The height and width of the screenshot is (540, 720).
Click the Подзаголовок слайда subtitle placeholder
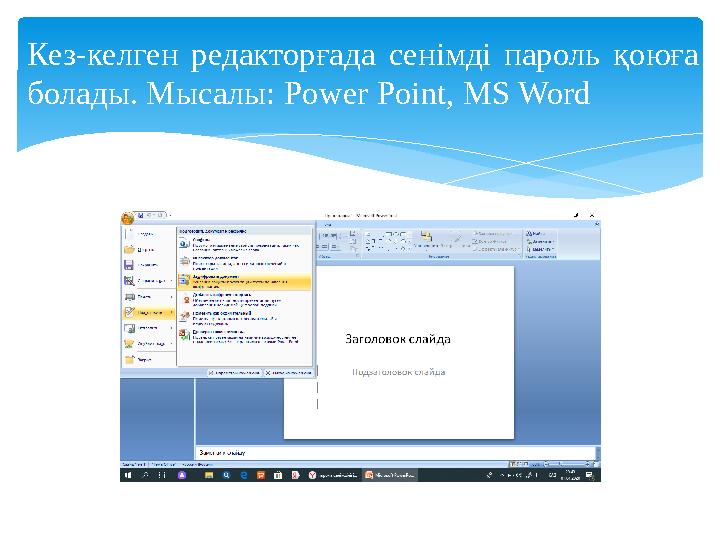pyautogui.click(x=399, y=372)
